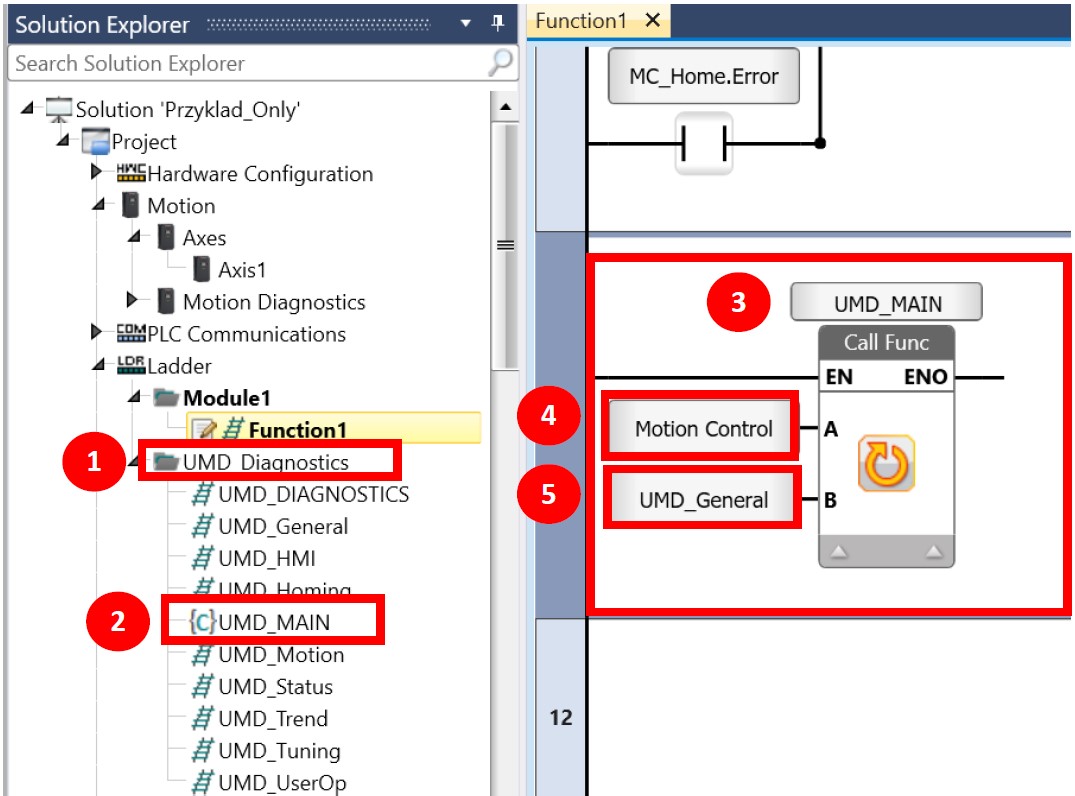
Task: Collapse the Project node
Action: point(63,141)
